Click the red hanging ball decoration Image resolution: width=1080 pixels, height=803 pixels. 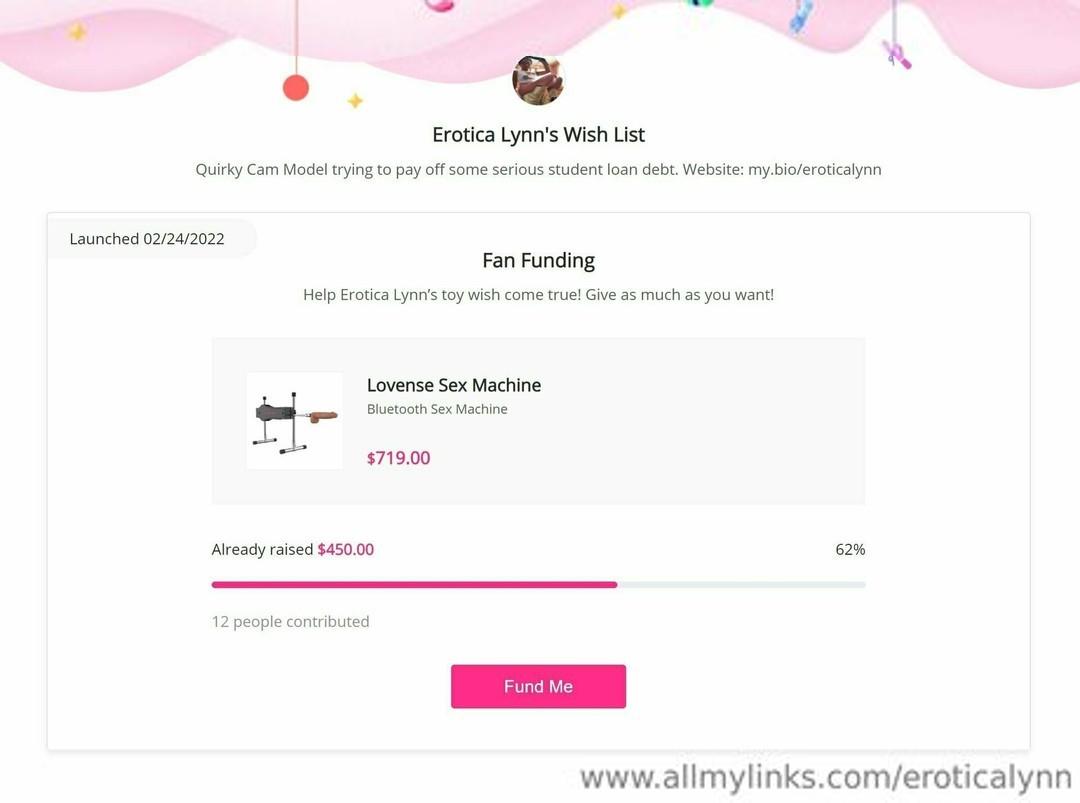tap(295, 88)
